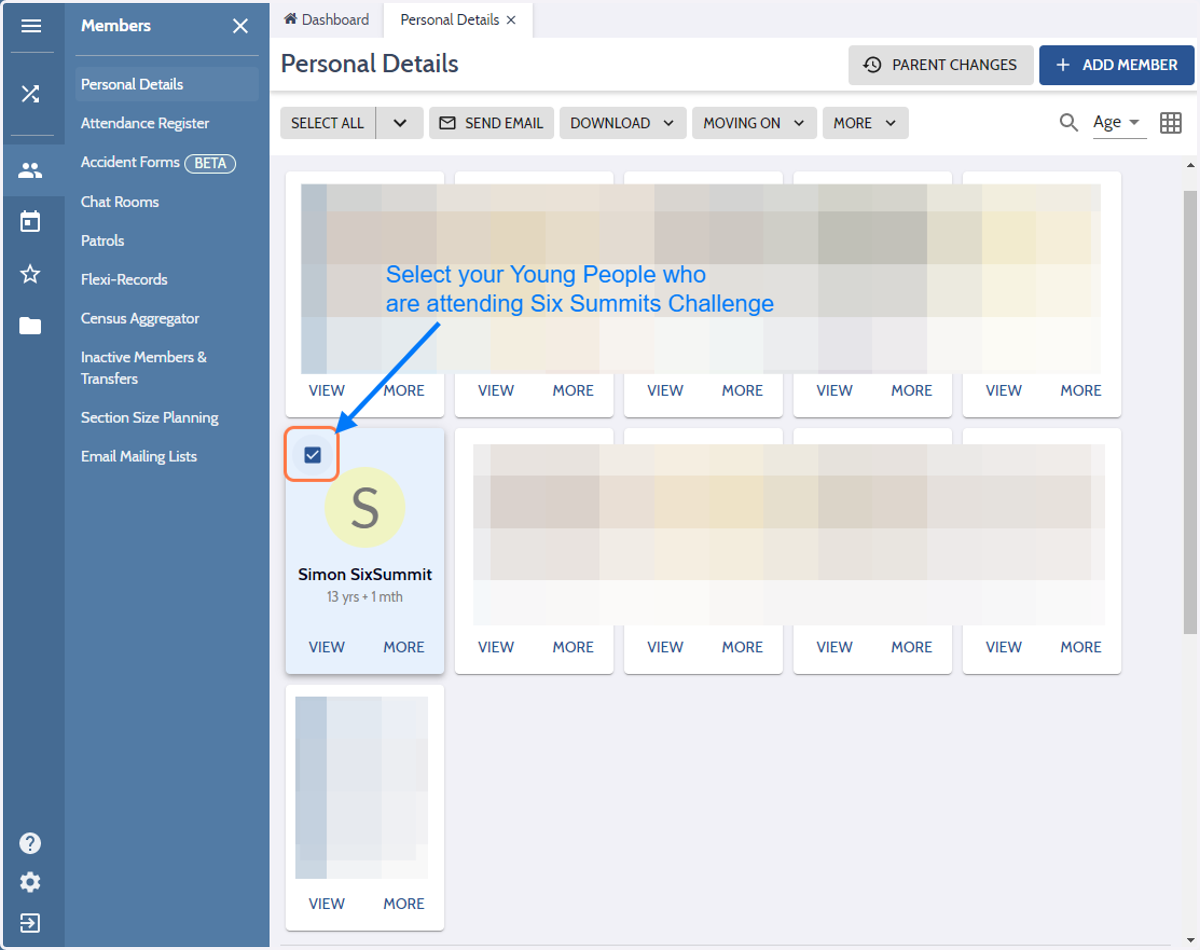Screen dimensions: 1200x950
Task: Uncheck Simon SixSummit's checkbox
Action: click(313, 455)
